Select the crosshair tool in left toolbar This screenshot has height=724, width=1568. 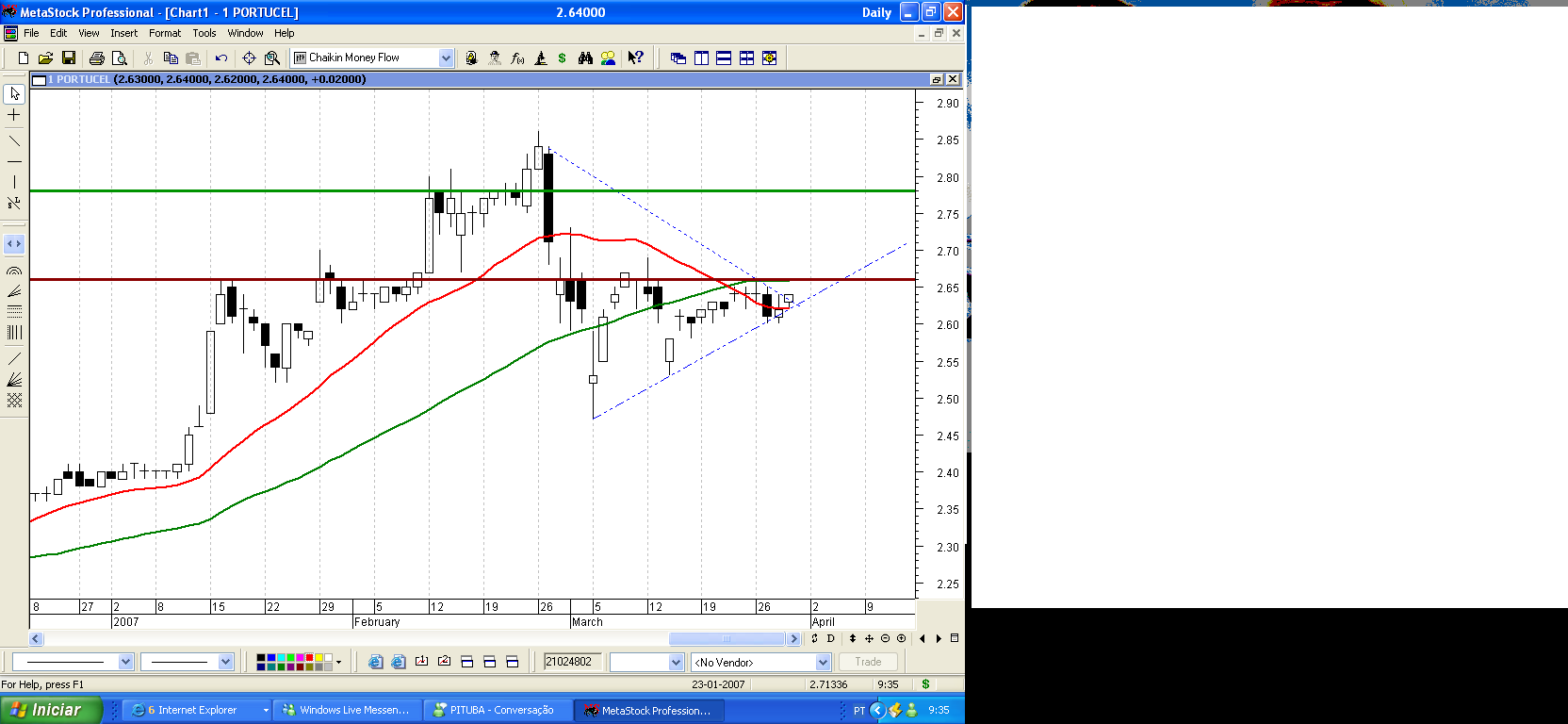tap(14, 115)
